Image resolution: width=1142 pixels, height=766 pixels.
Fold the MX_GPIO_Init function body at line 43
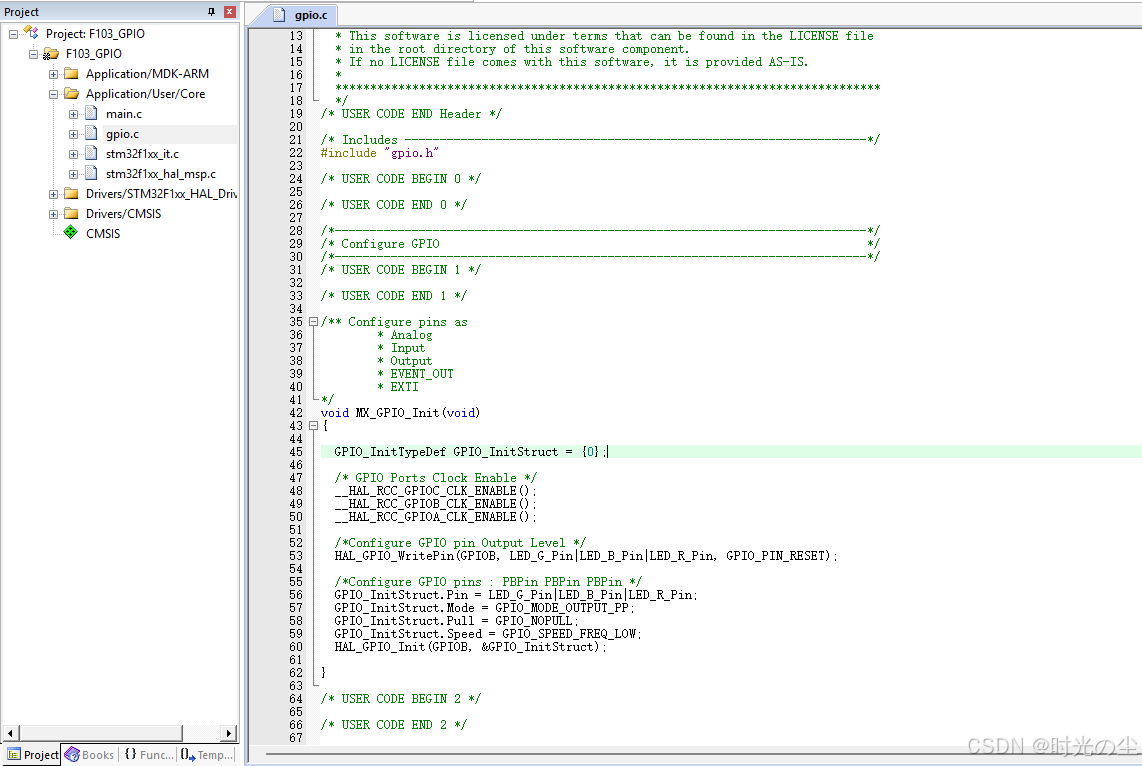point(313,425)
